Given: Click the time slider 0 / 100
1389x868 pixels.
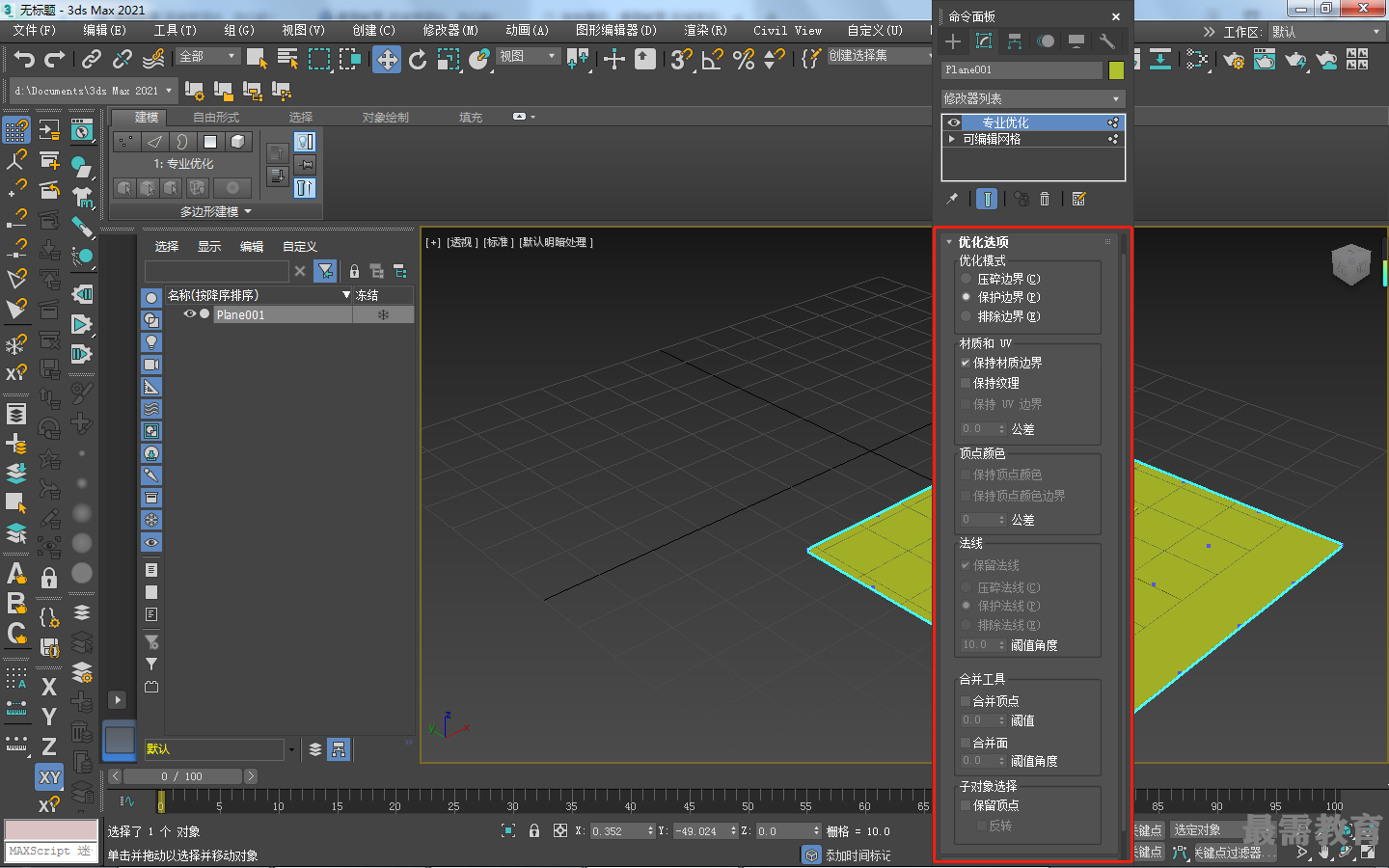Looking at the screenshot, I should coord(181,776).
